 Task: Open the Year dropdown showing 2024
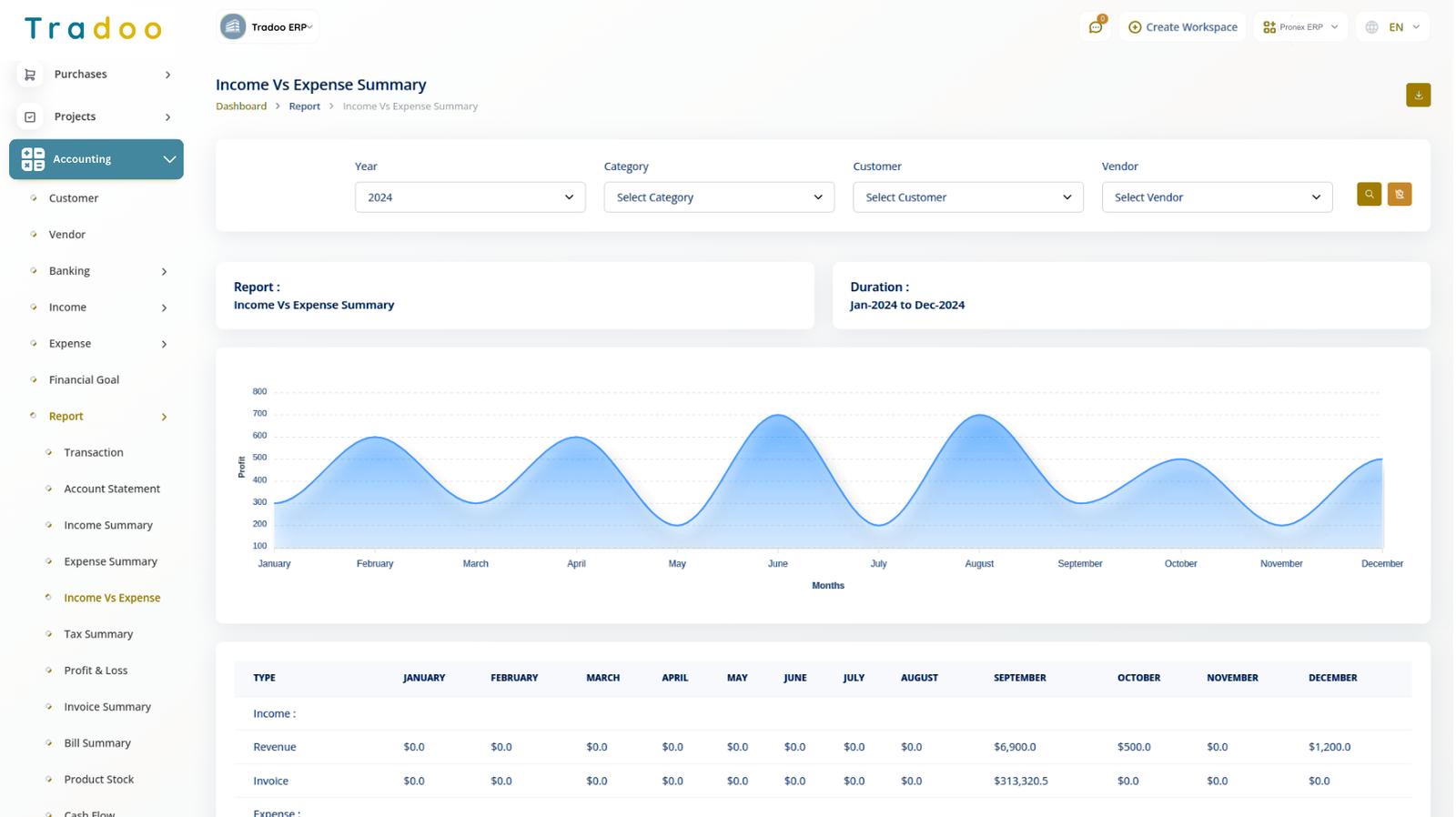pos(470,197)
